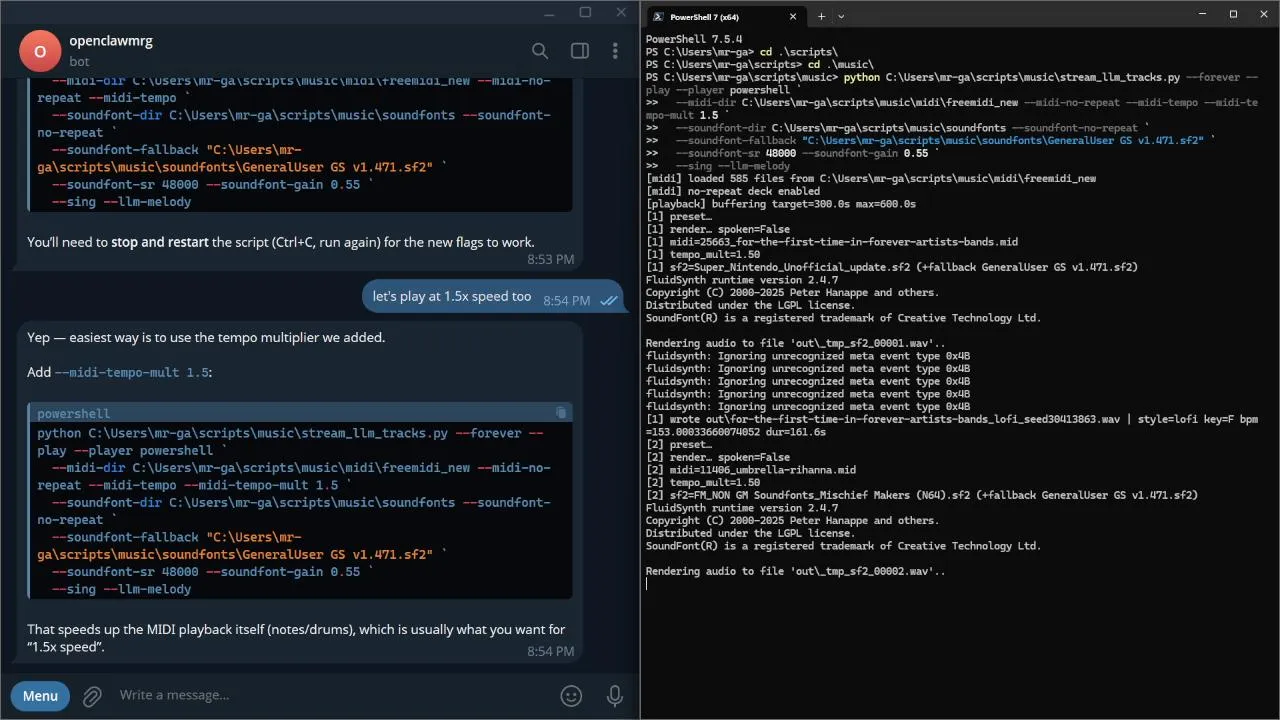Open search in the Telegram chat
1280x720 pixels.
click(540, 51)
